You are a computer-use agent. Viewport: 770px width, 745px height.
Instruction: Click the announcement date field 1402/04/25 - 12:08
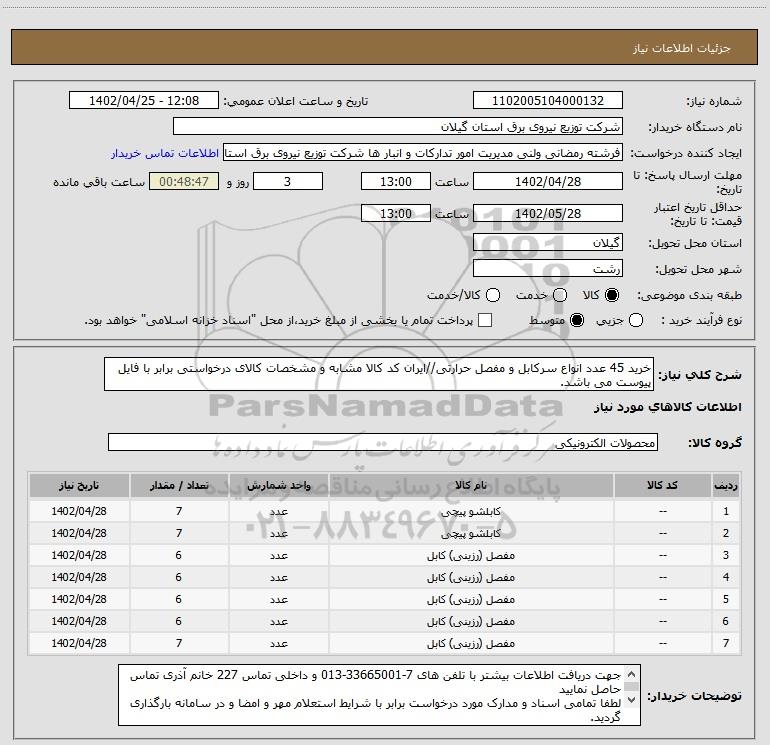tap(144, 100)
